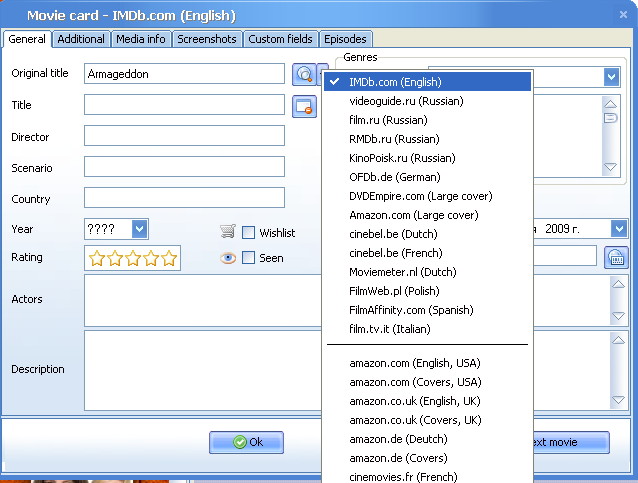Click the shopping cart Wishlist icon
Image resolution: width=638 pixels, height=483 pixels.
[228, 231]
